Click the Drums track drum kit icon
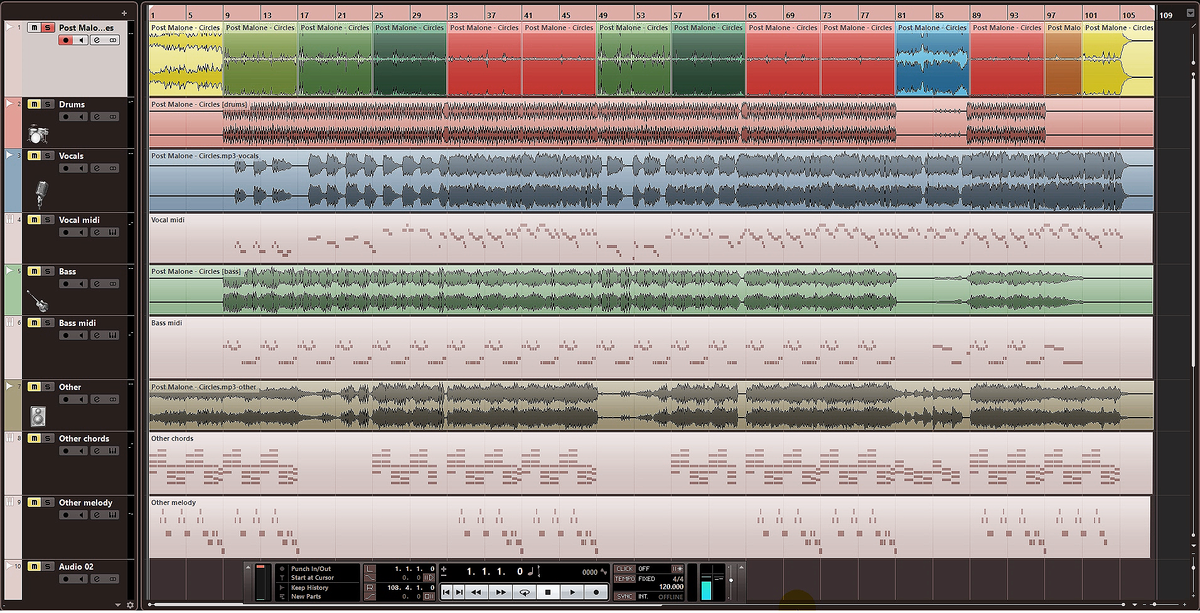 coord(38,135)
